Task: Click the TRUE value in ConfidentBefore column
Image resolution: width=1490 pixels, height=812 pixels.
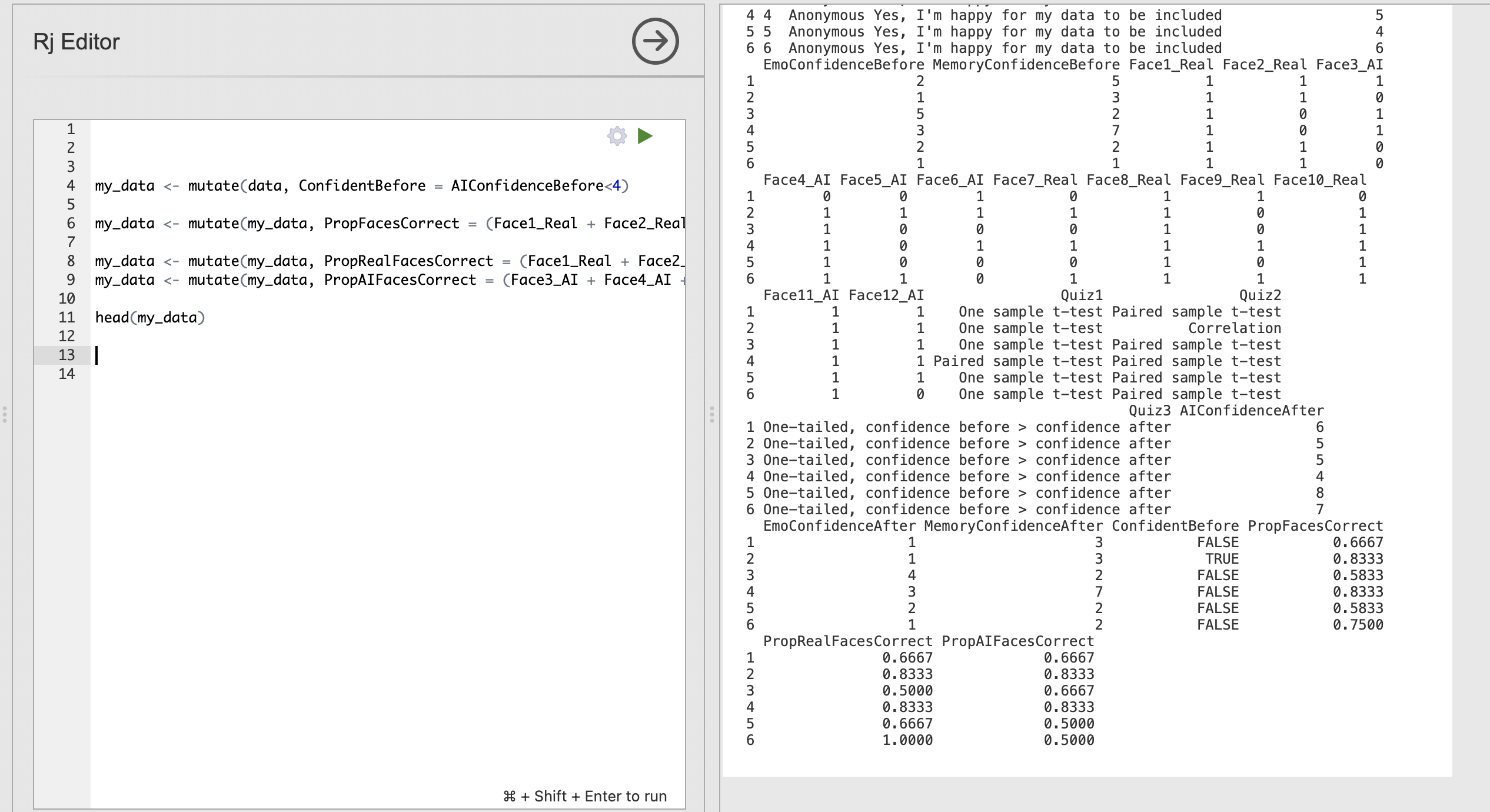Action: [x=1222, y=559]
